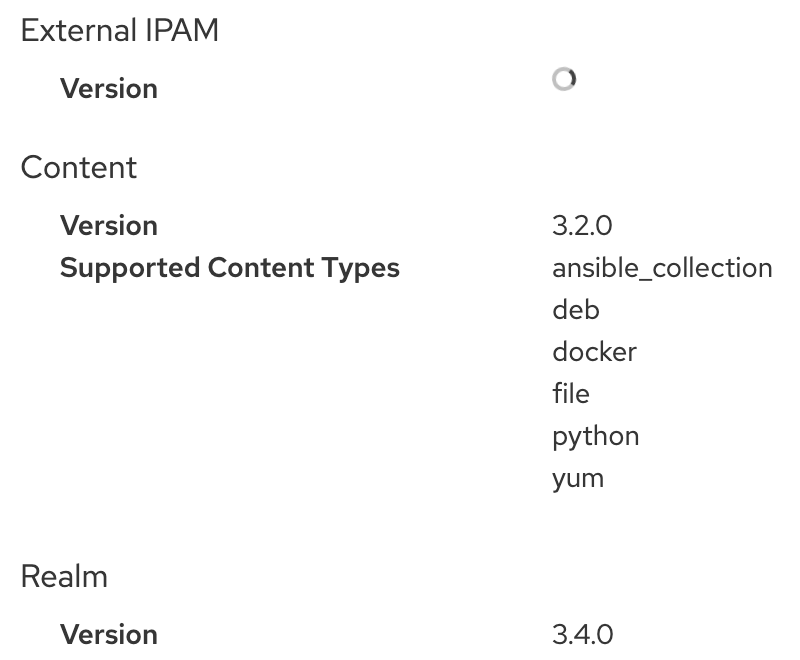
Task: Click the Version label under External IPAM
Action: pos(109,89)
